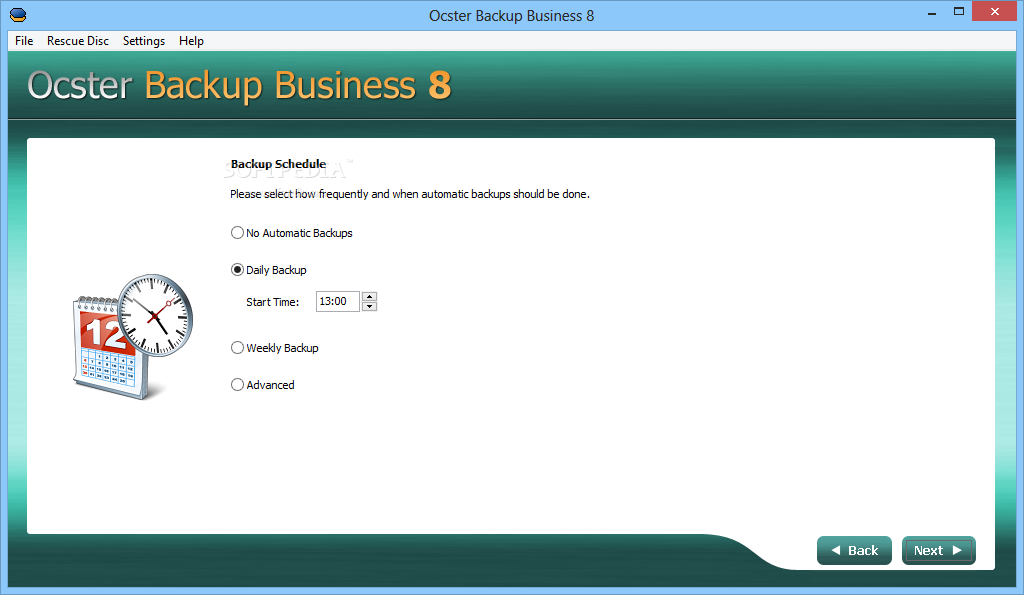This screenshot has width=1024, height=595.
Task: Choose the Weekly Backup option
Action: pyautogui.click(x=275, y=348)
